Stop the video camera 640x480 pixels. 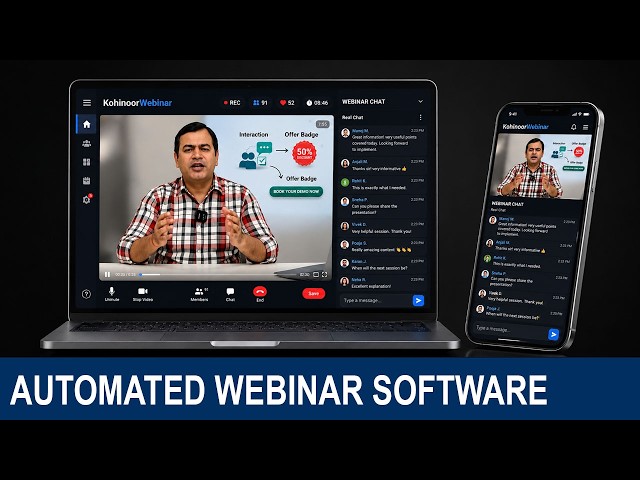(143, 294)
